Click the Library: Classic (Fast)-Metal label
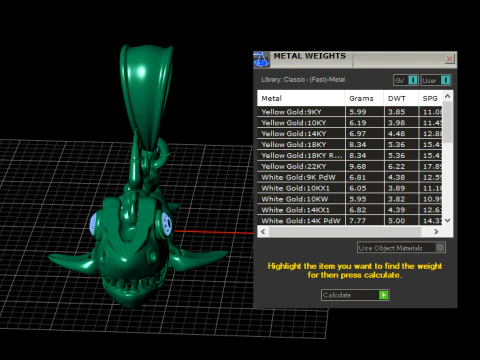 [303, 80]
